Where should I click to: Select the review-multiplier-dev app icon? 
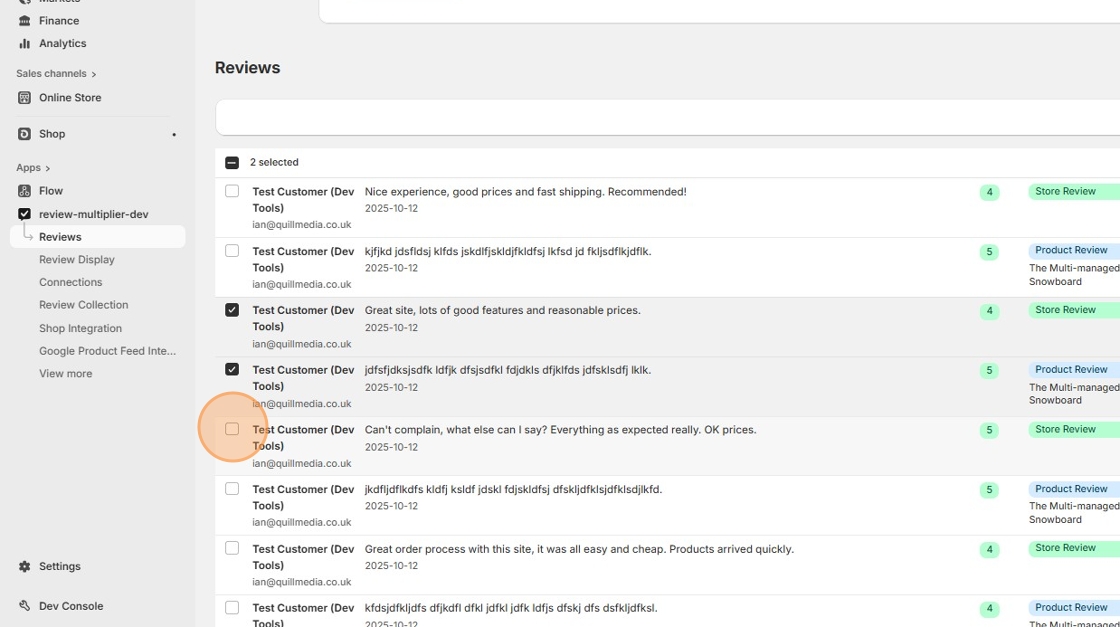pos(25,213)
